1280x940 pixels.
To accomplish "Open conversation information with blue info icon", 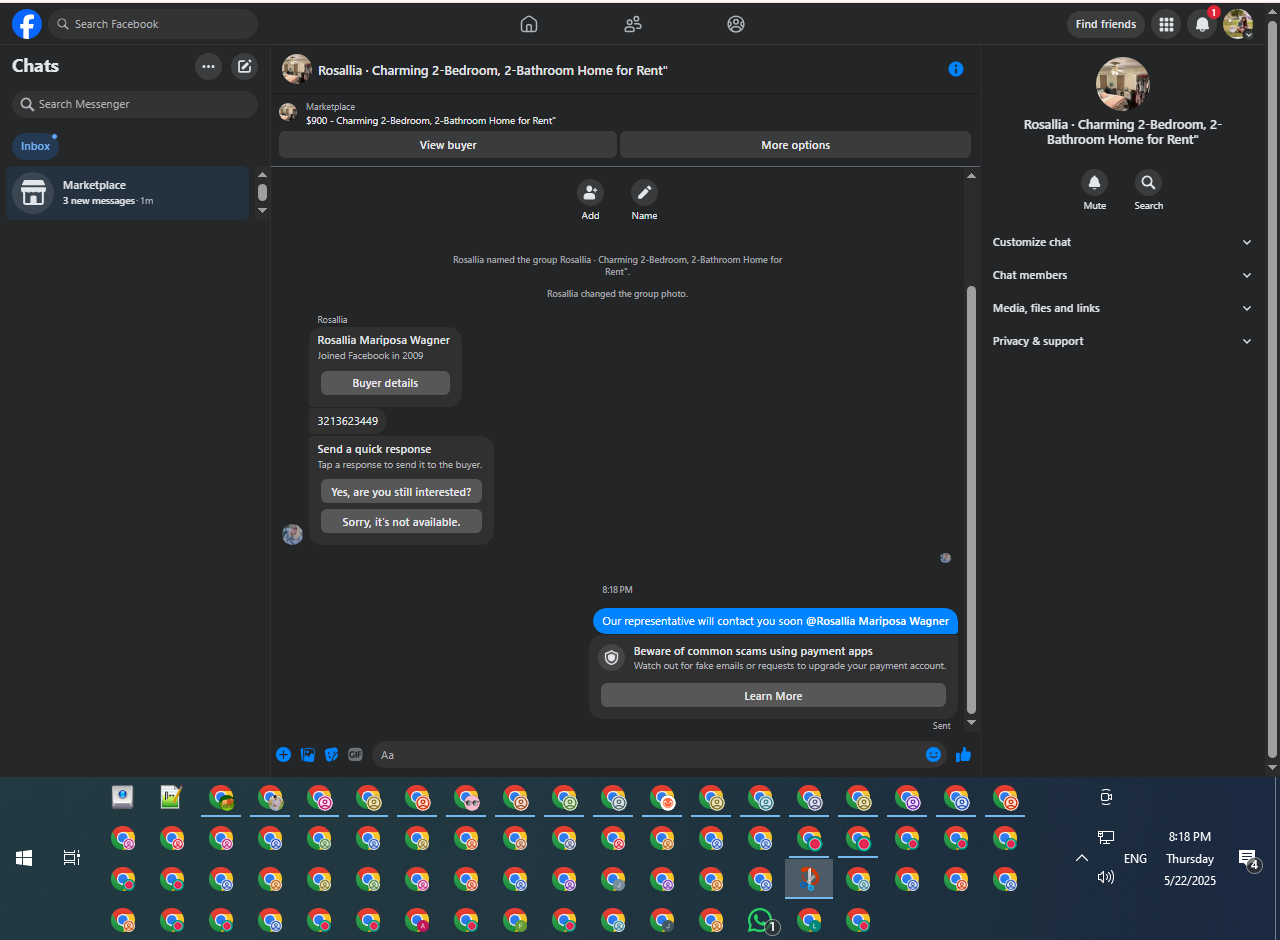I will click(x=956, y=69).
